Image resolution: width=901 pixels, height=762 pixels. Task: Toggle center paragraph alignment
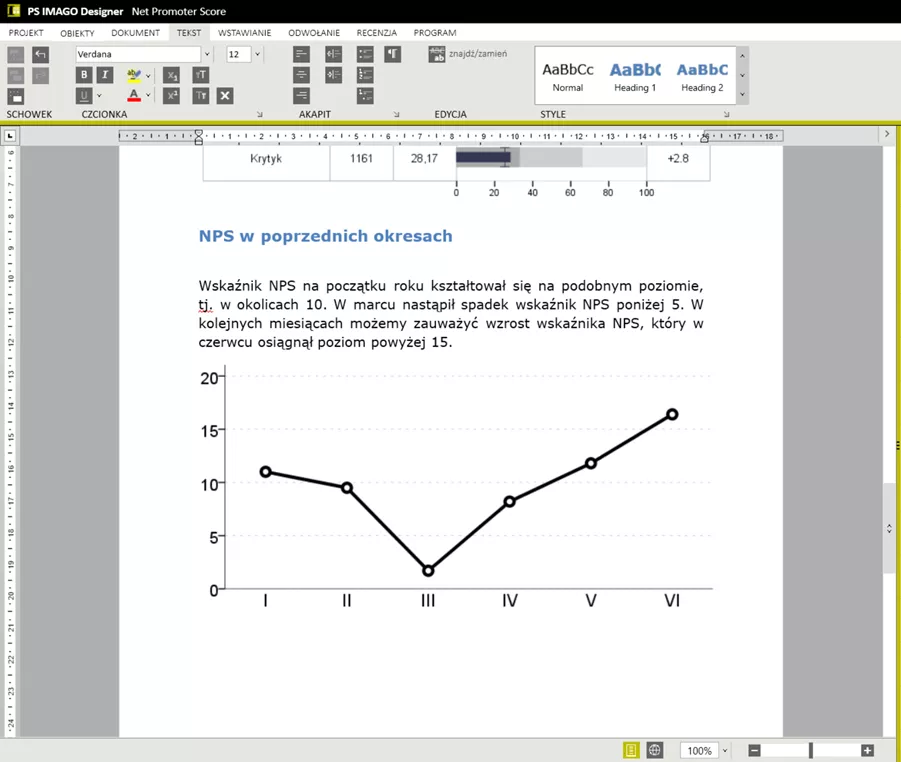pos(299,75)
